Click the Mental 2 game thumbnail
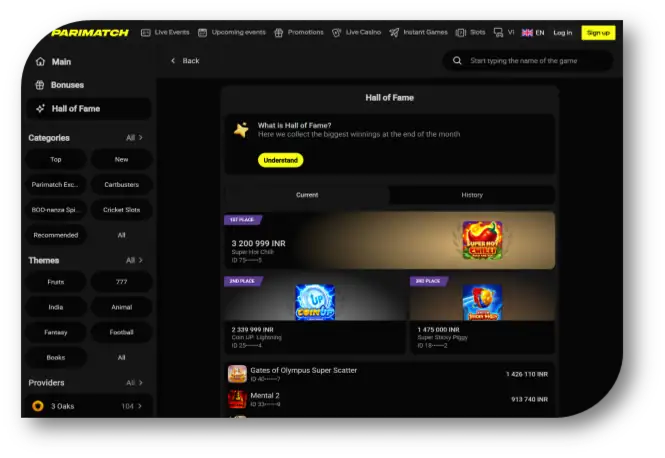 pos(237,399)
